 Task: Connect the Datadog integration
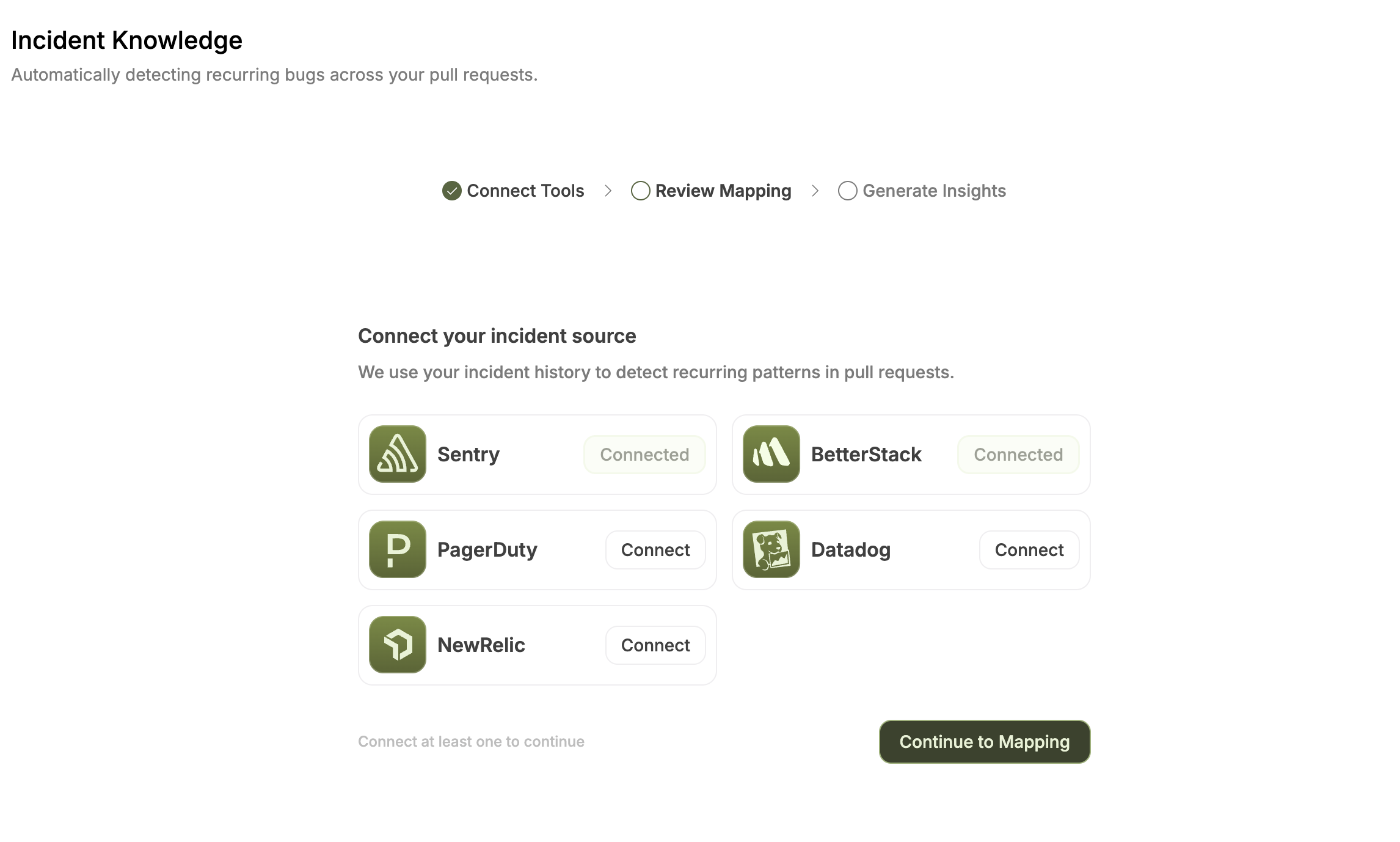point(1029,549)
